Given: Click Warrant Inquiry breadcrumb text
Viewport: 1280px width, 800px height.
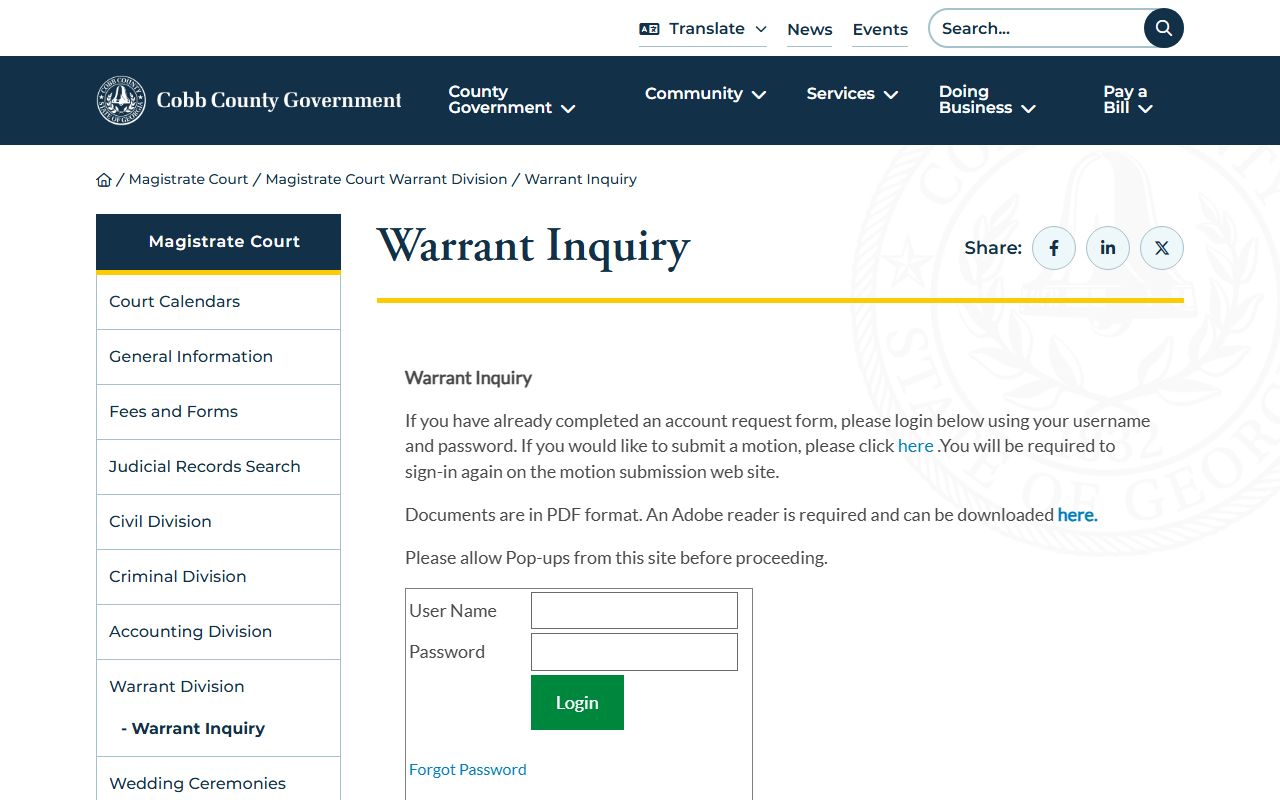Looking at the screenshot, I should click(581, 179).
